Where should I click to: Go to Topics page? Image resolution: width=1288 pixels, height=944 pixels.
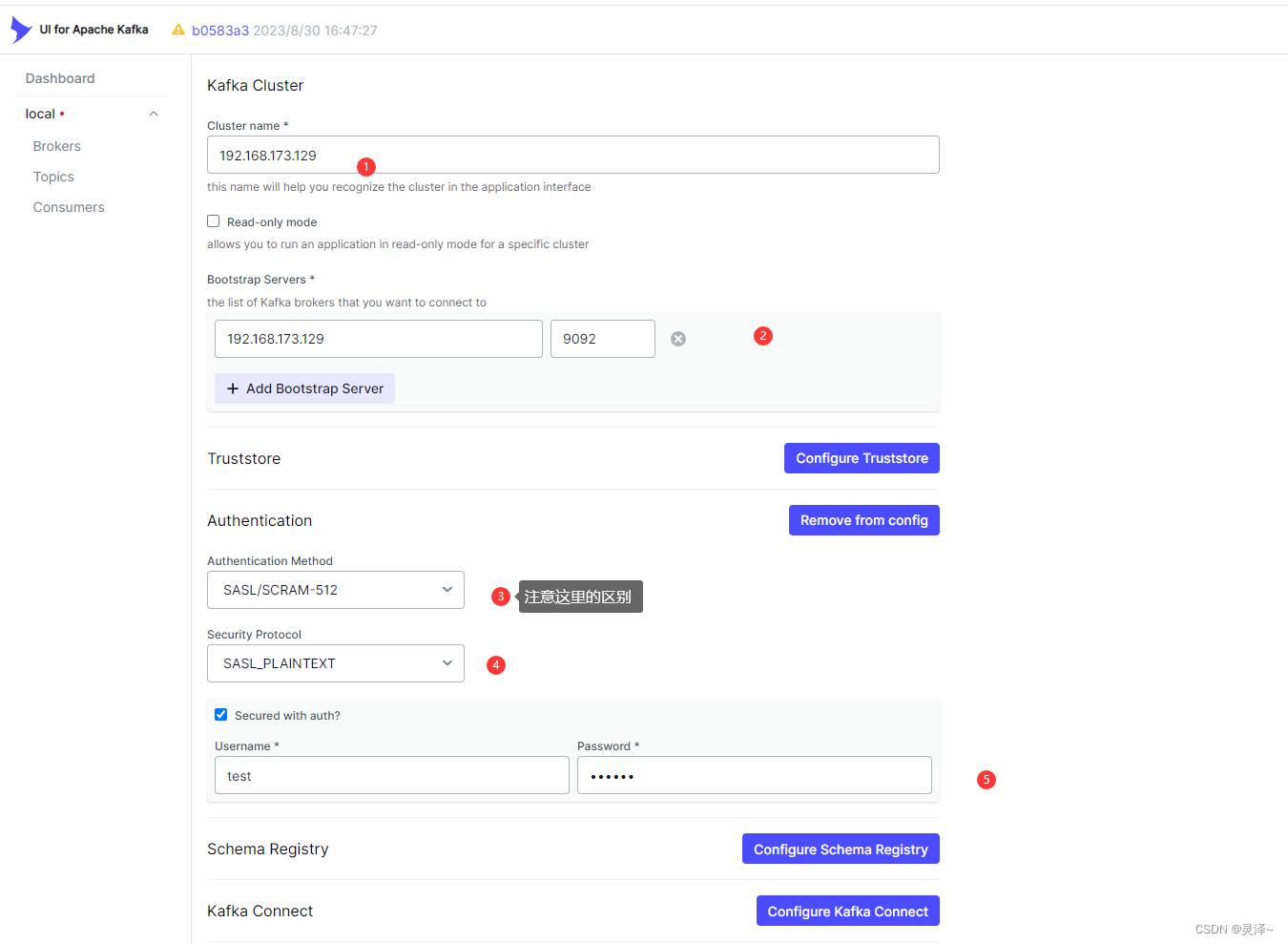pos(53,177)
